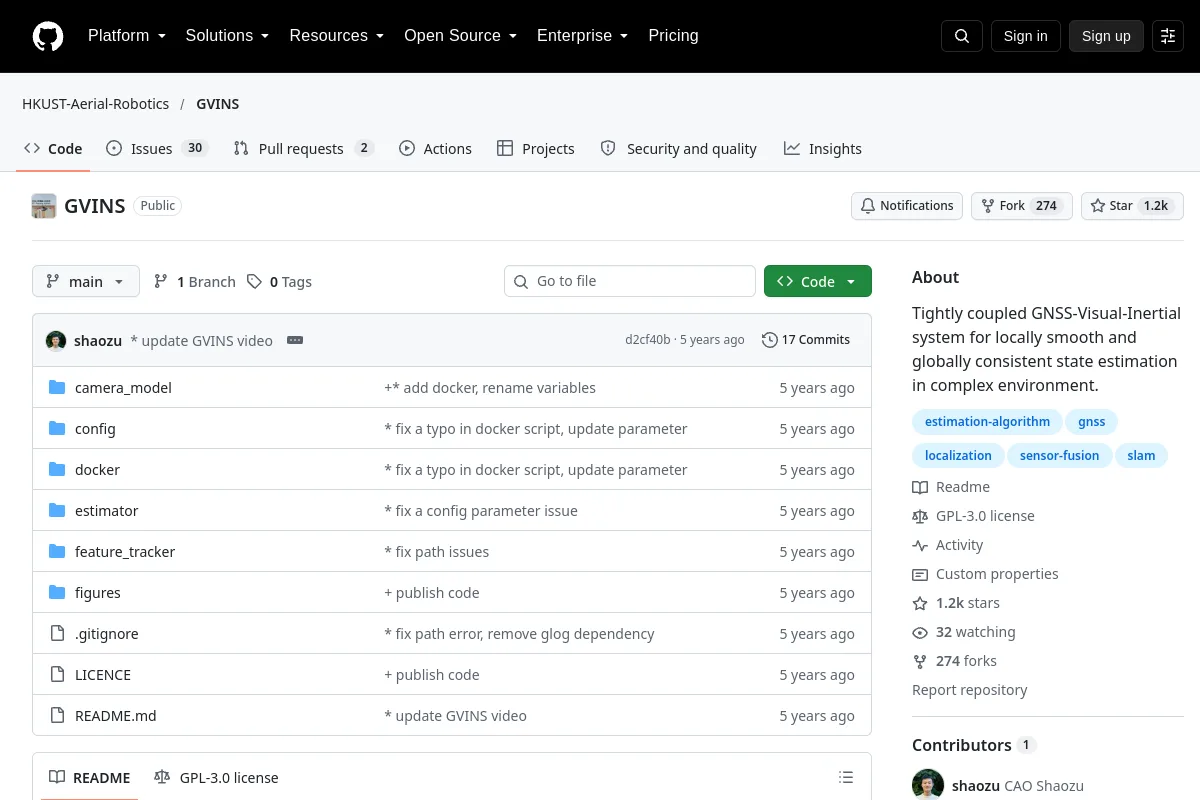Image resolution: width=1200 pixels, height=800 pixels.
Task: Open the Activity link in About
Action: [947, 545]
